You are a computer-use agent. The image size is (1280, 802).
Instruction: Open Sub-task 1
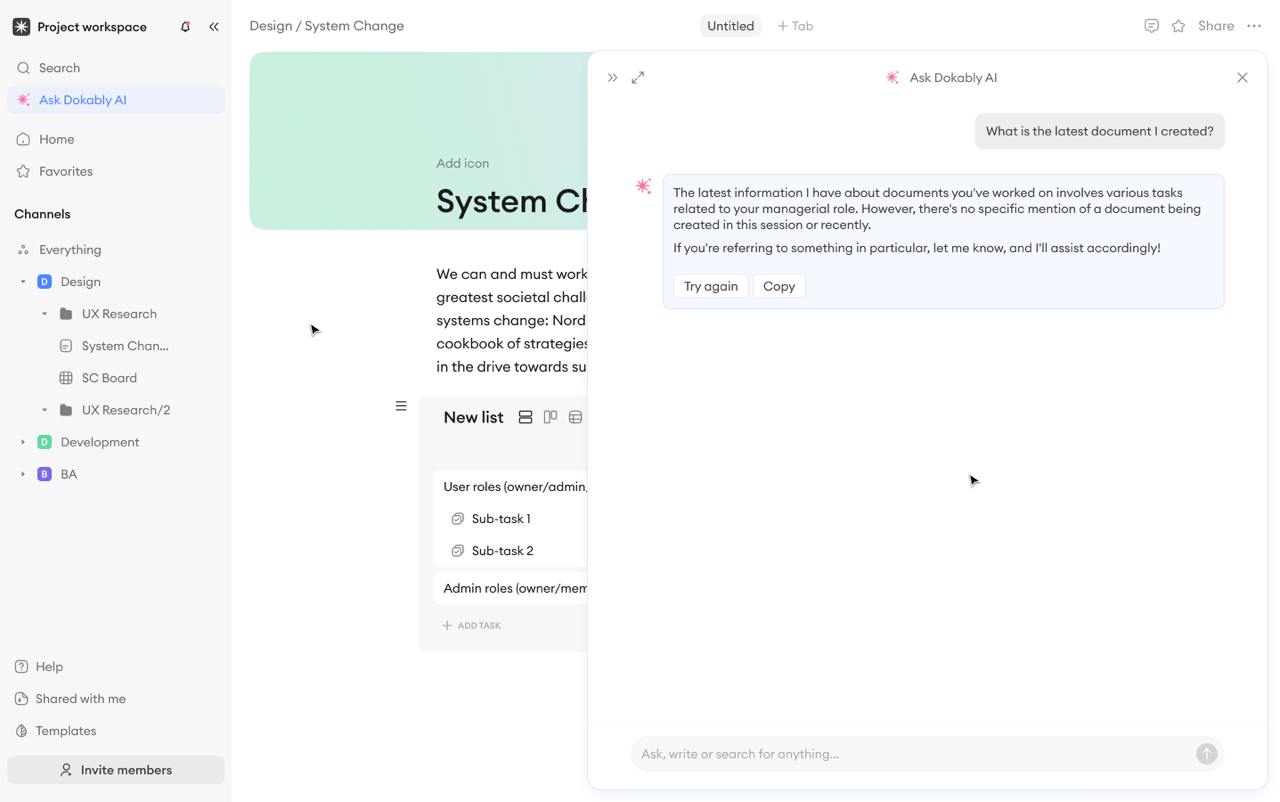pyautogui.click(x=501, y=519)
